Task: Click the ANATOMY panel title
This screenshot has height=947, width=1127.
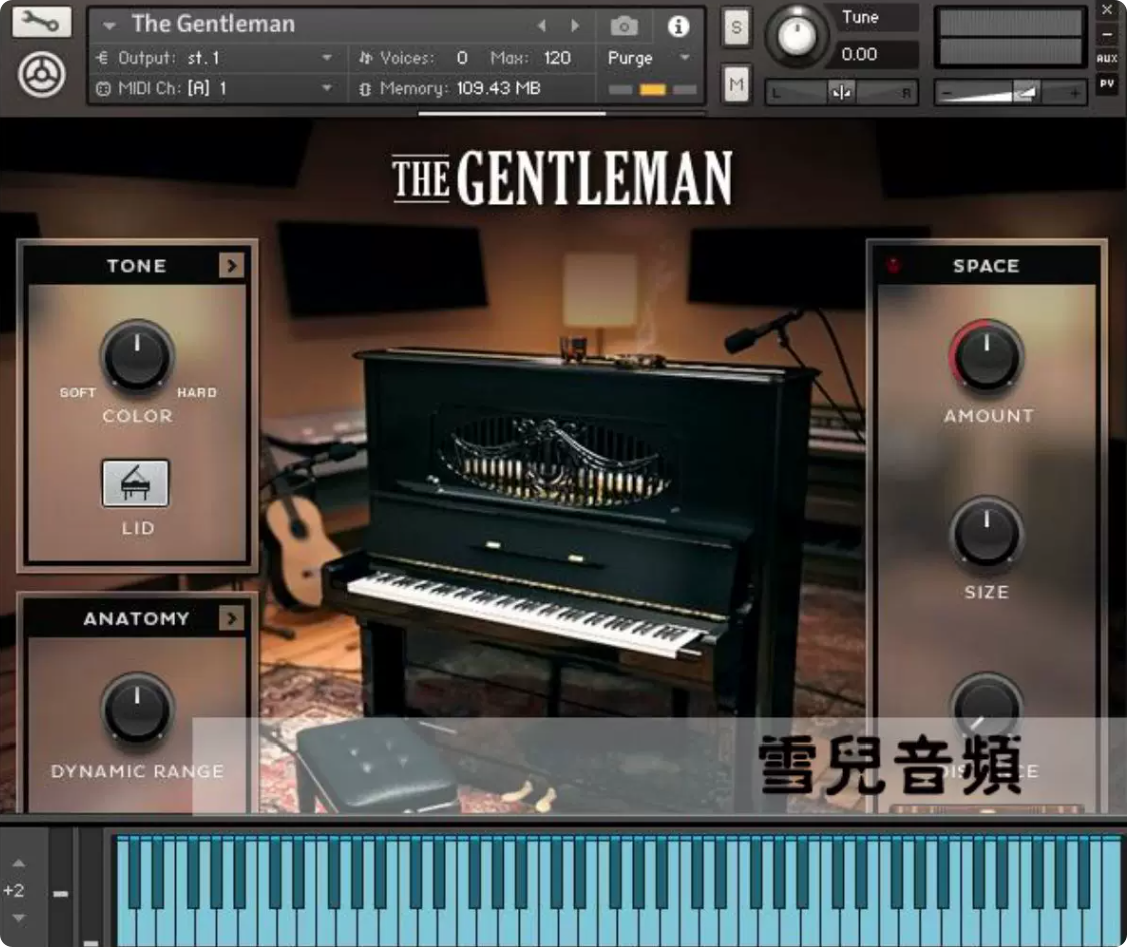Action: pos(137,619)
